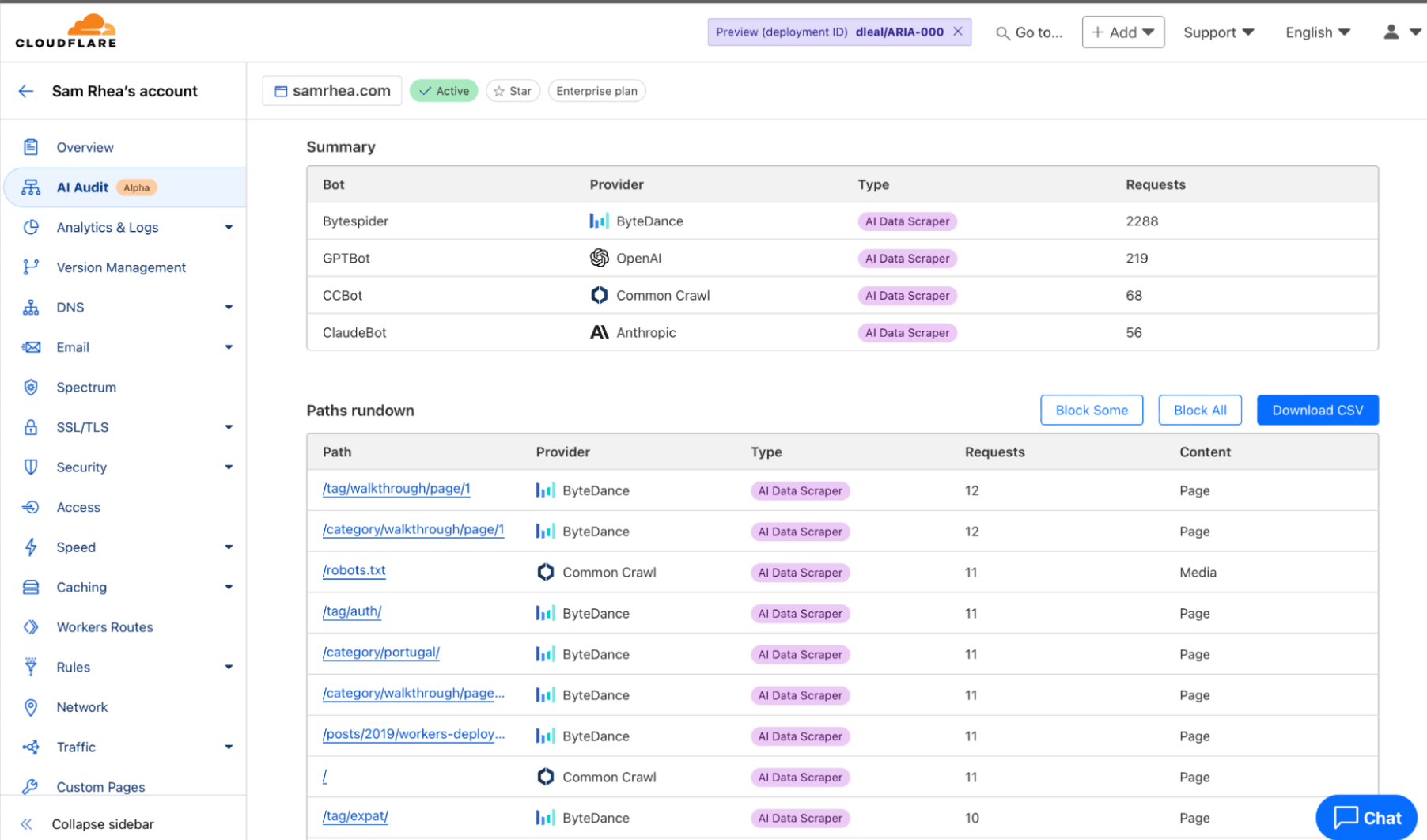1427x840 pixels.
Task: Click the Cloudflare logo
Action: 66,30
